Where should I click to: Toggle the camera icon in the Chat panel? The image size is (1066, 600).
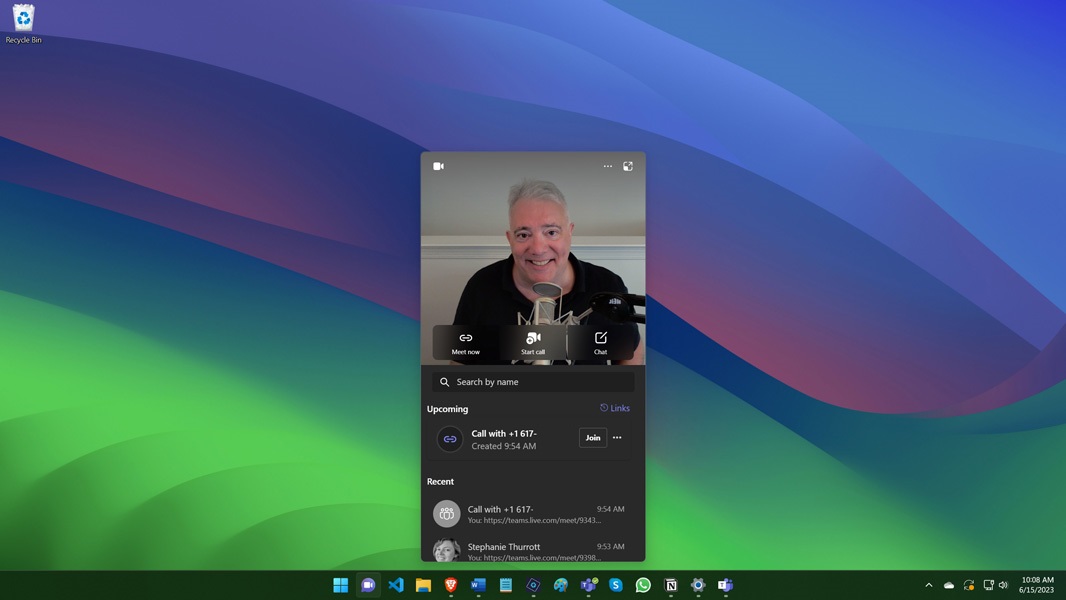[438, 166]
